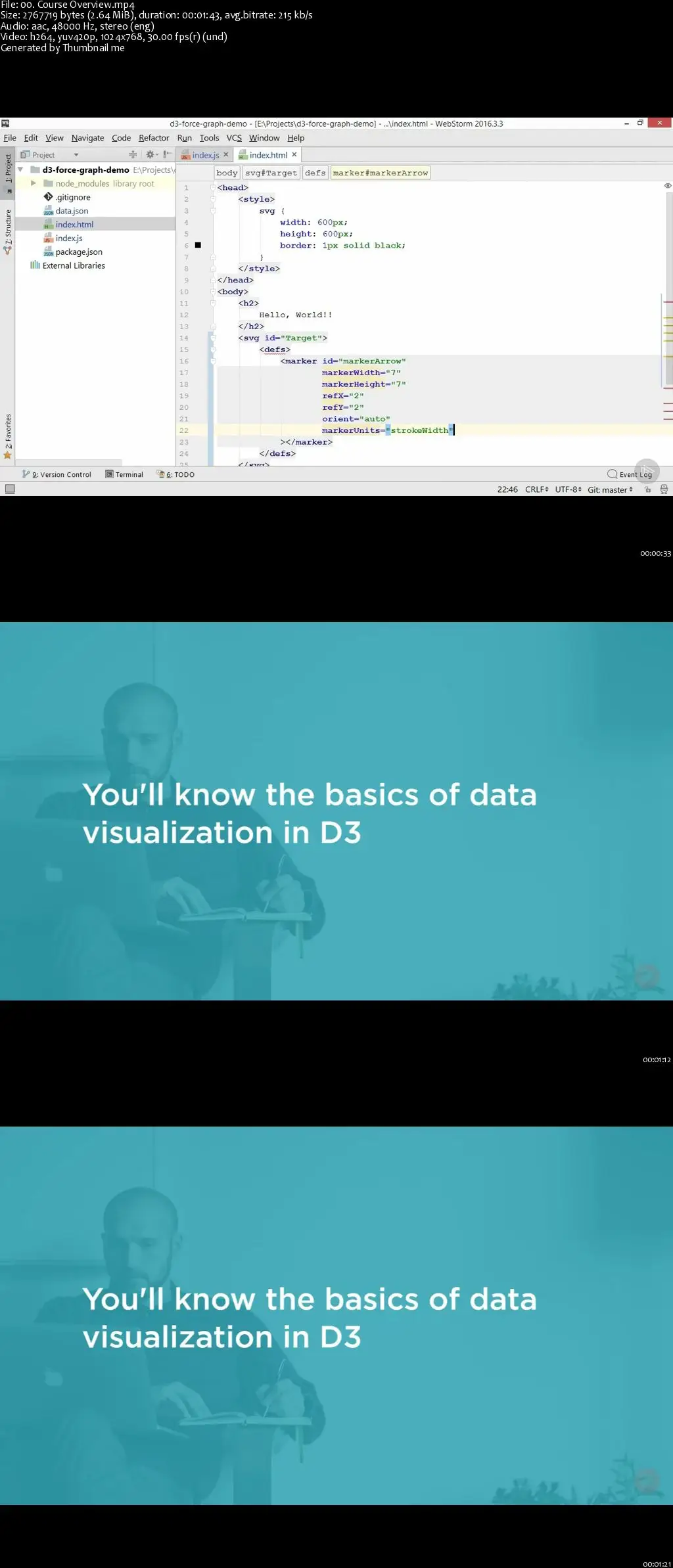
Task: Open the Help menu
Action: pyautogui.click(x=296, y=138)
